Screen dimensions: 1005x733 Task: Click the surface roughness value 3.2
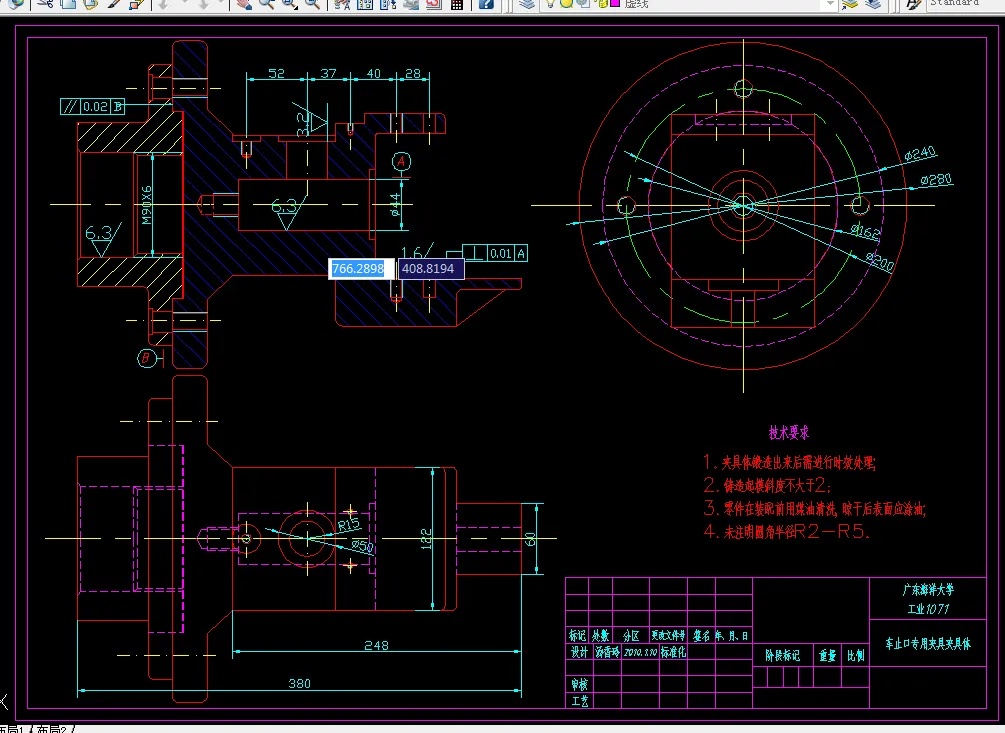[x=303, y=124]
